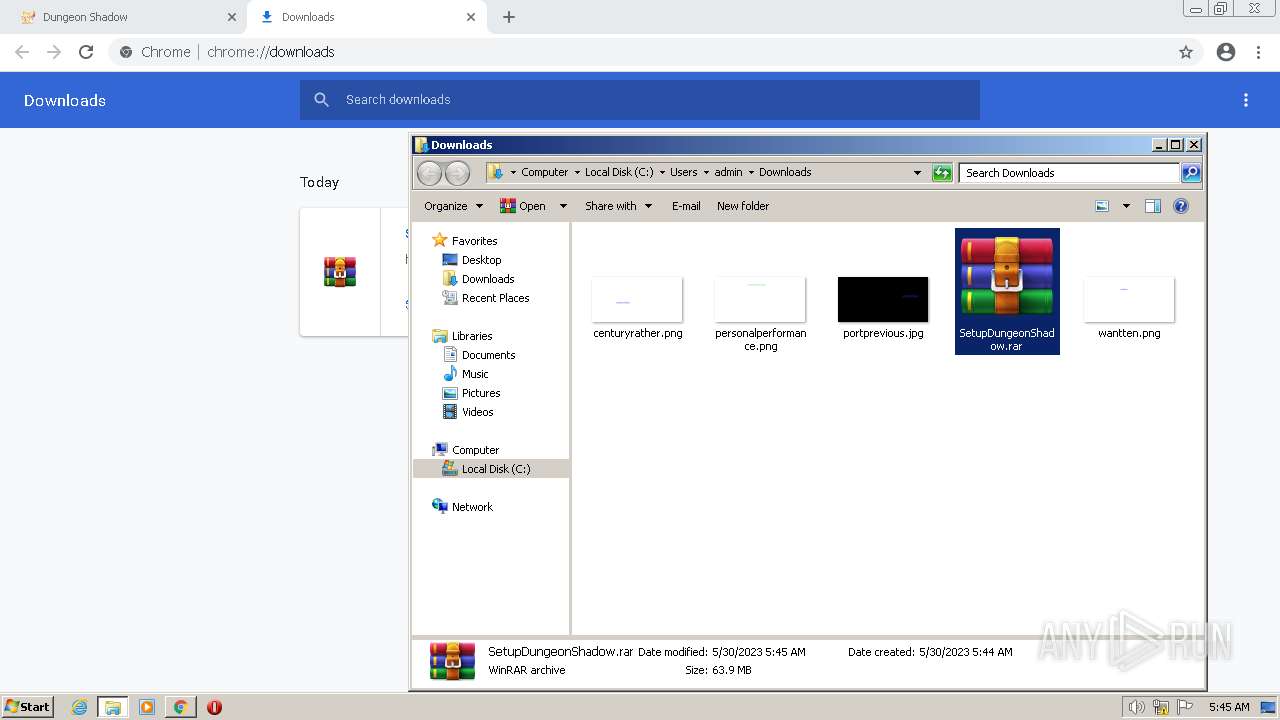Click the chrome://downloads address bar
1280x720 pixels.
coord(640,52)
